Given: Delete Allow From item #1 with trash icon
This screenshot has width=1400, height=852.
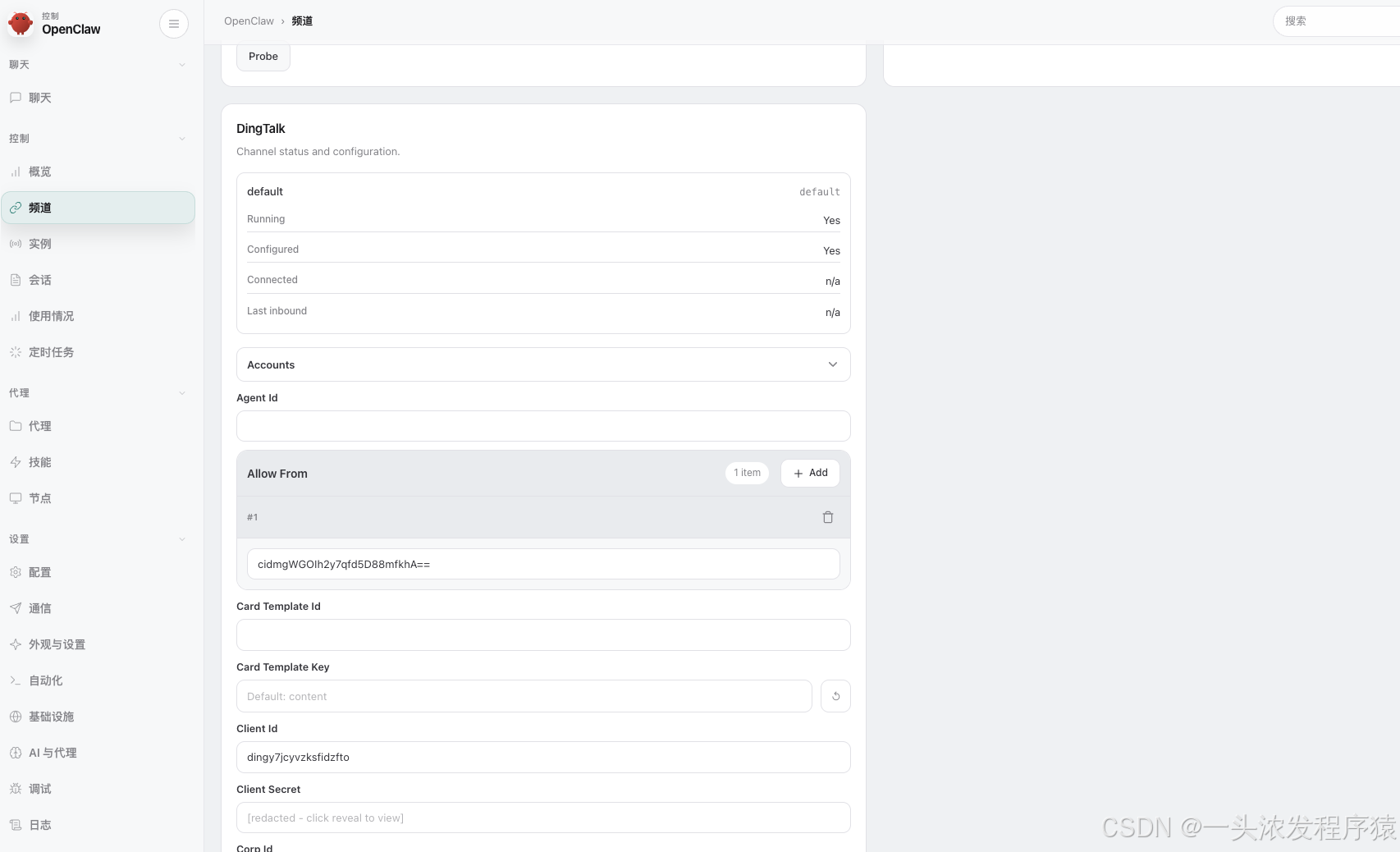Looking at the screenshot, I should click(828, 517).
